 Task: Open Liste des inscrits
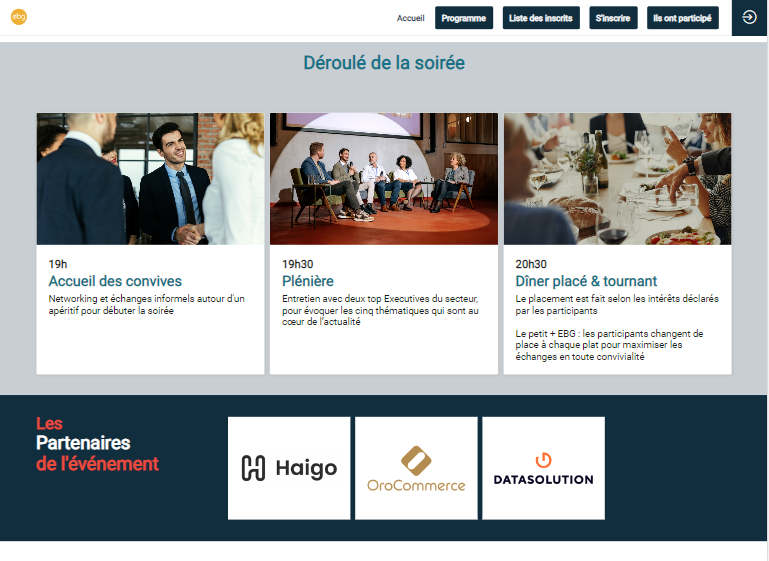(541, 18)
